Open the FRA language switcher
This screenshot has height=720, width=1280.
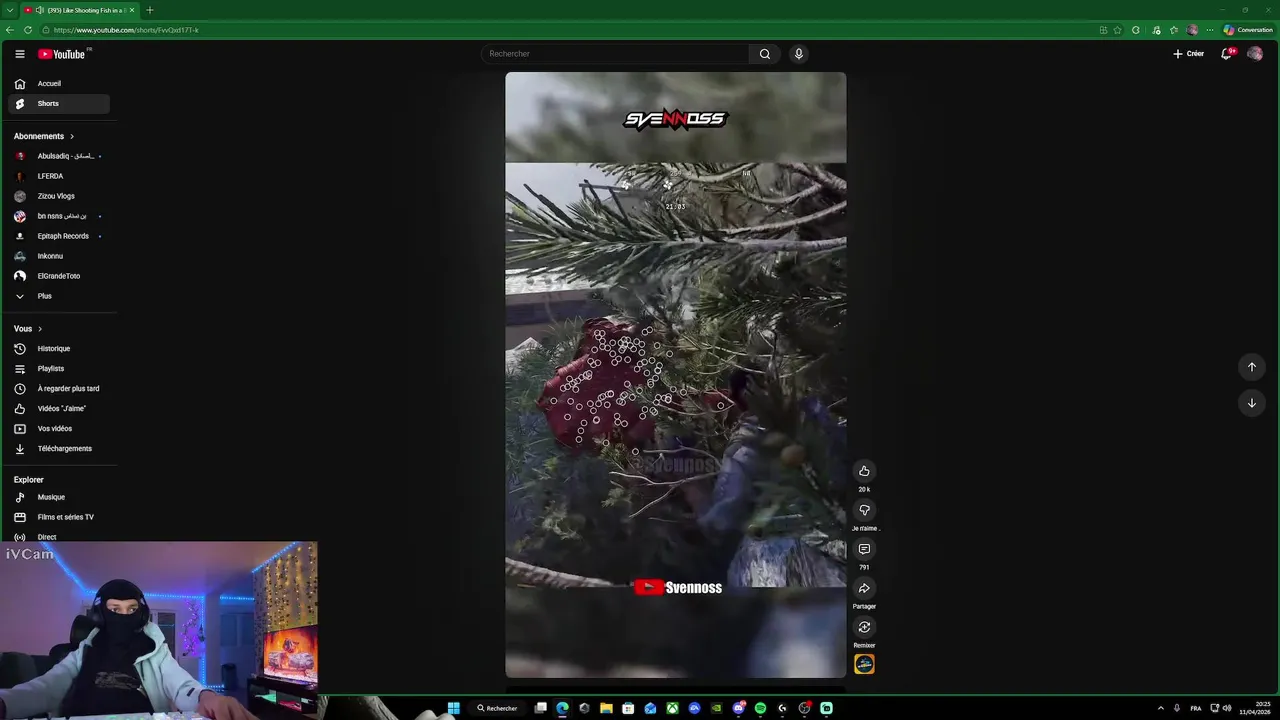coord(1196,708)
